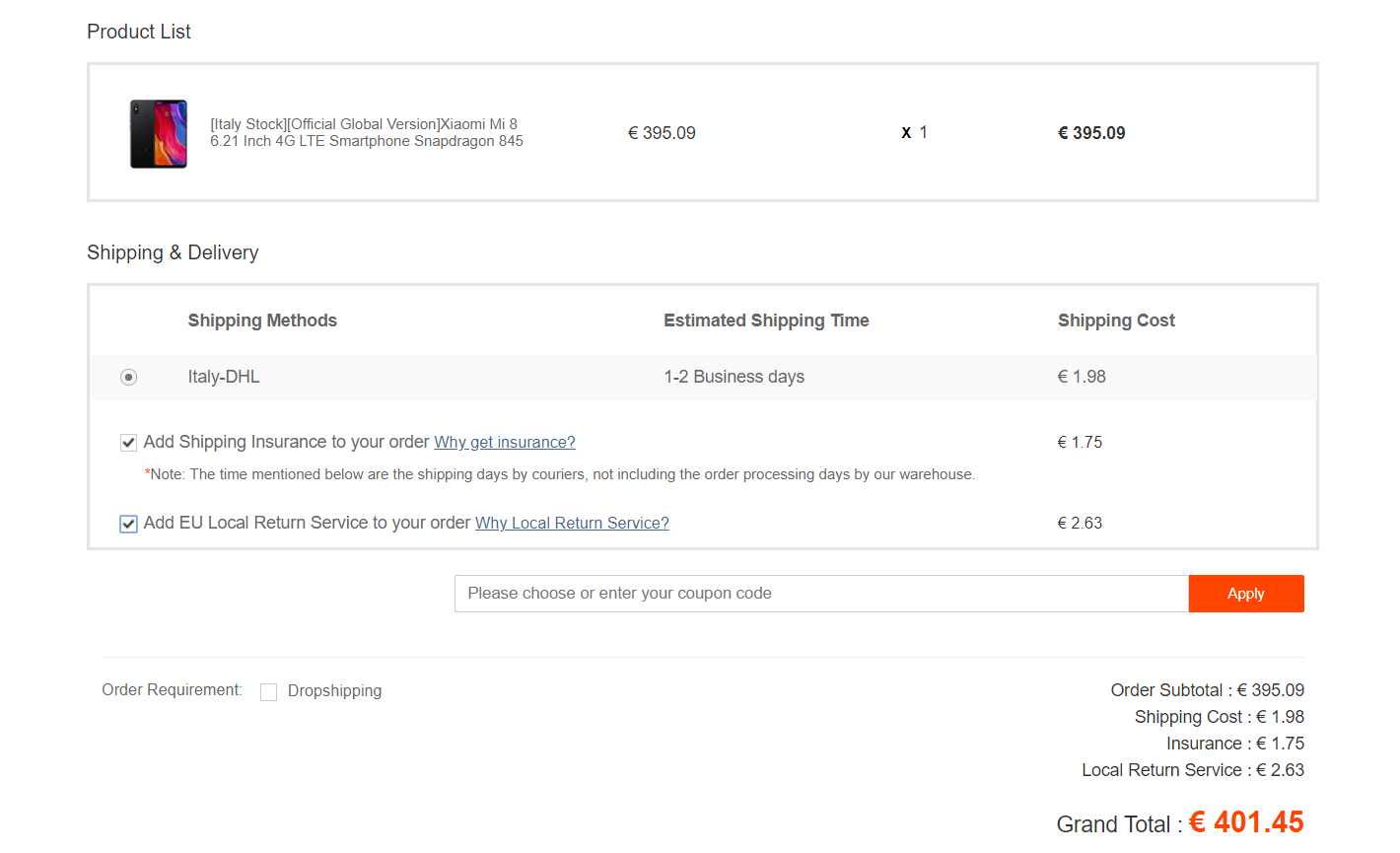The height and width of the screenshot is (853, 1400).
Task: Open the Xiaomi Mi 8 product thumbnail
Action: pyautogui.click(x=158, y=133)
